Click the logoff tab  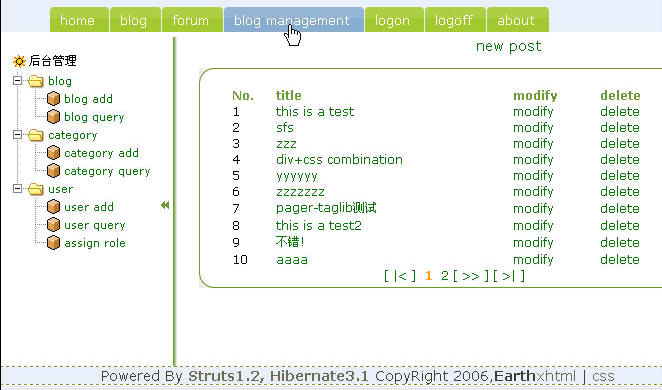coord(455,20)
